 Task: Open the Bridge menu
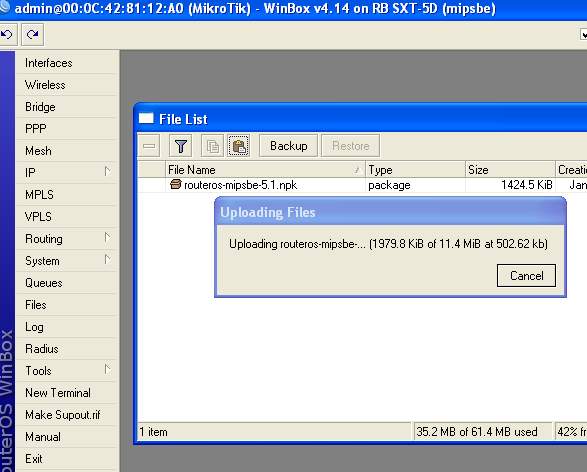67,107
